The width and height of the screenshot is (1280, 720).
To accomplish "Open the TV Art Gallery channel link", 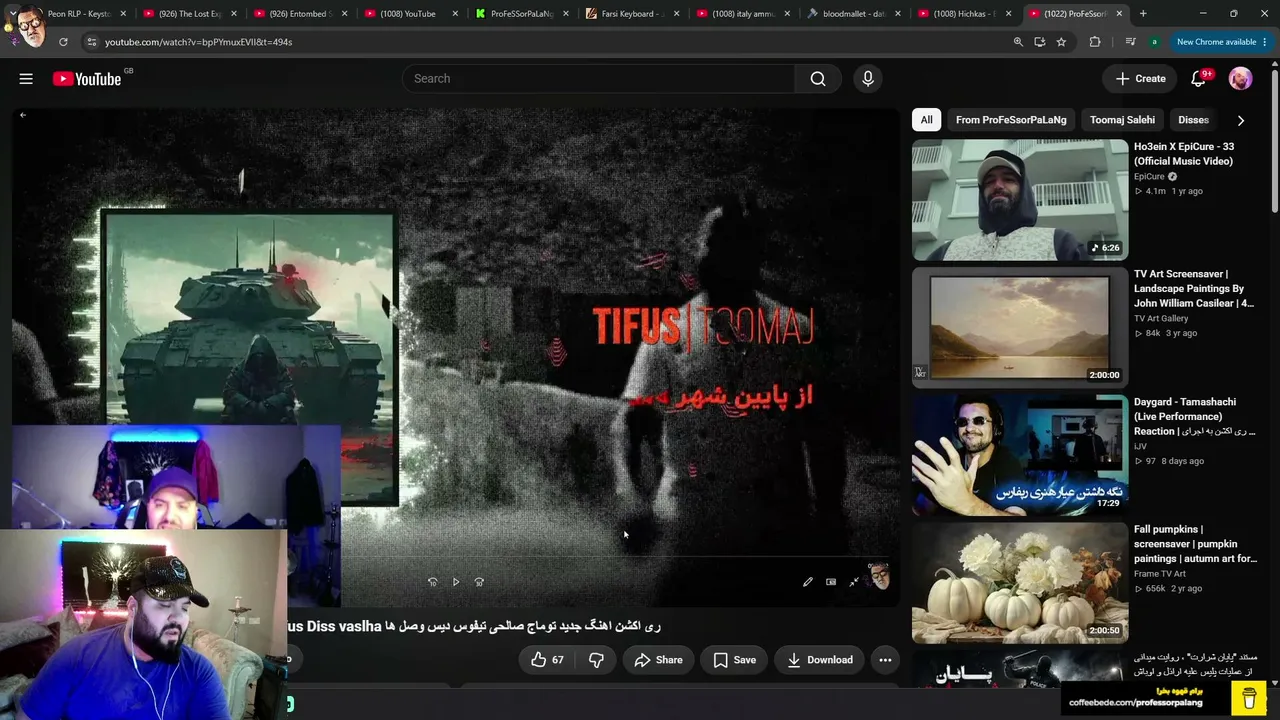I will click(1161, 319).
